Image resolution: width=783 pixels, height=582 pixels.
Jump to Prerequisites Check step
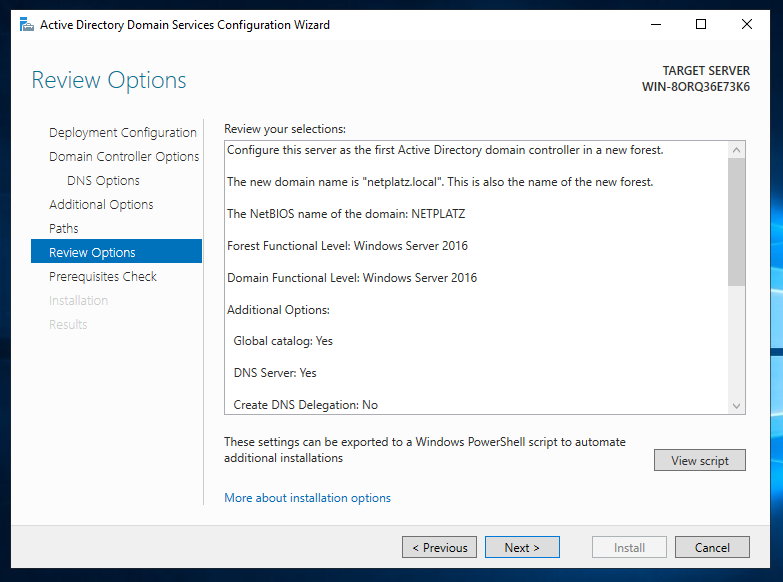[x=103, y=276]
